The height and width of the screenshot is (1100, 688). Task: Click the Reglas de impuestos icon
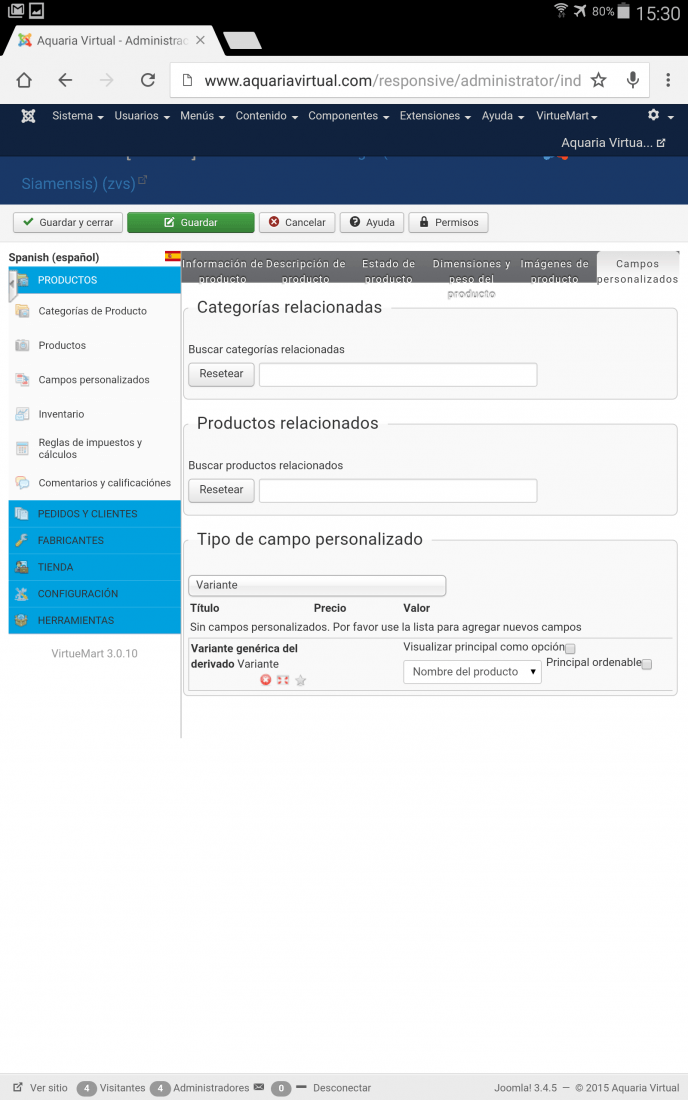pyautogui.click(x=22, y=448)
